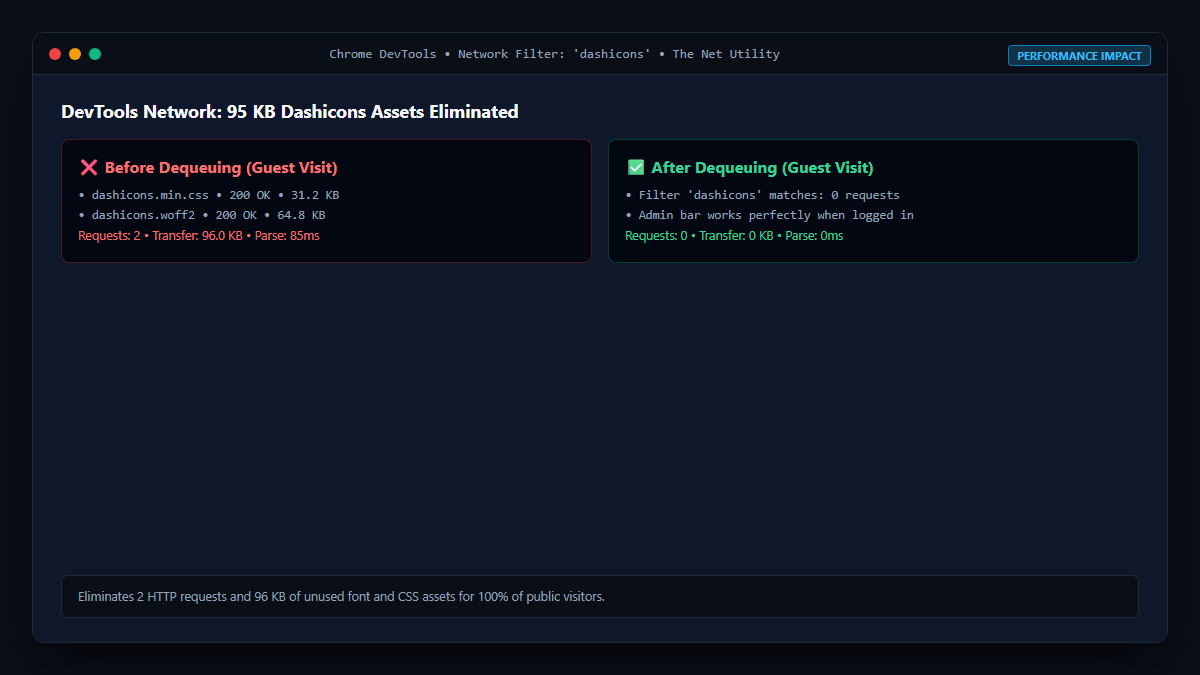This screenshot has width=1200, height=675.
Task: Click the green maximize window dot
Action: tap(95, 54)
